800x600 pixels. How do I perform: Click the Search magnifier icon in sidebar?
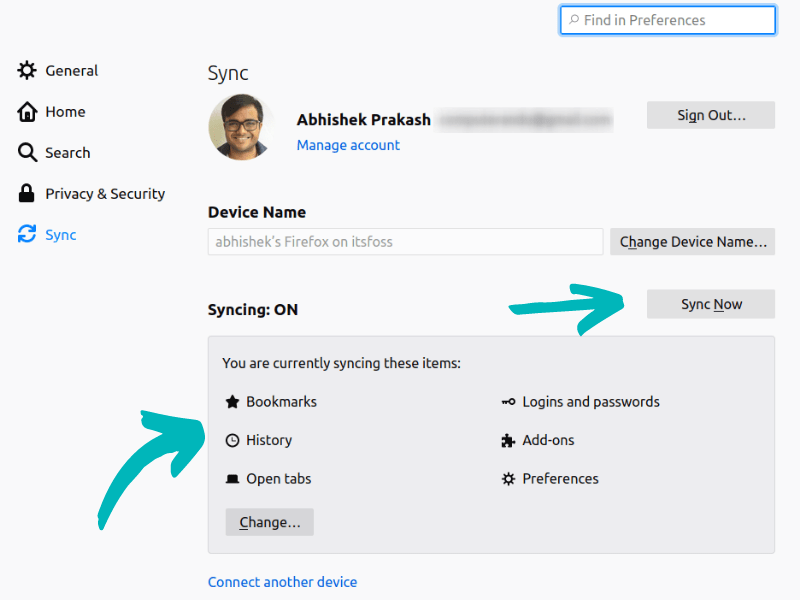click(27, 153)
